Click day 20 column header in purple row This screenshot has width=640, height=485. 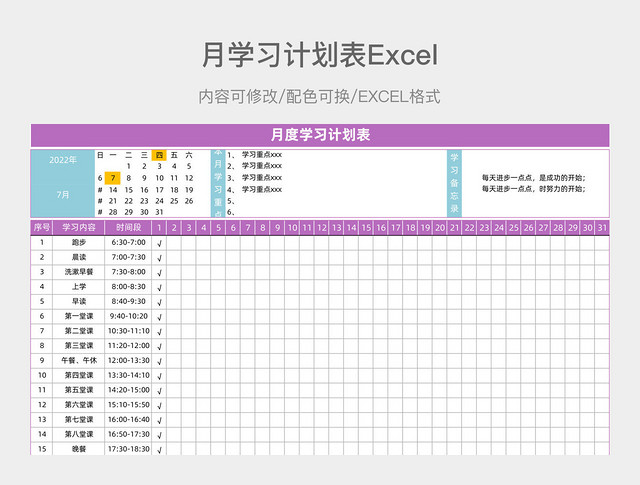coord(440,227)
